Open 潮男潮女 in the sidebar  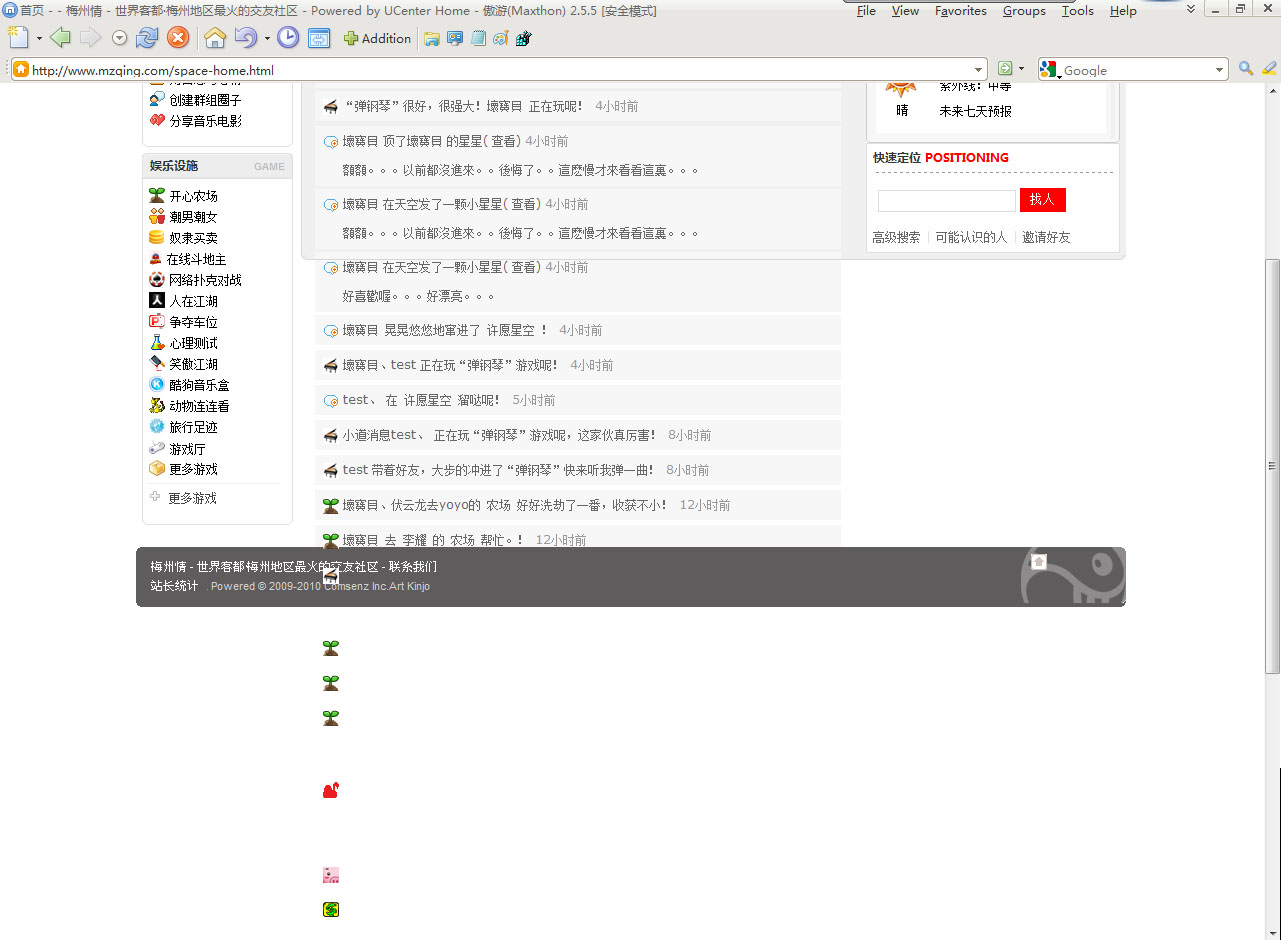193,217
